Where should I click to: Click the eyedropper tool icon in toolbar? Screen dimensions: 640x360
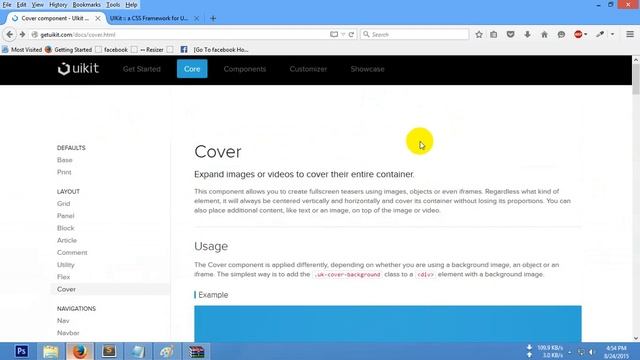coord(600,35)
